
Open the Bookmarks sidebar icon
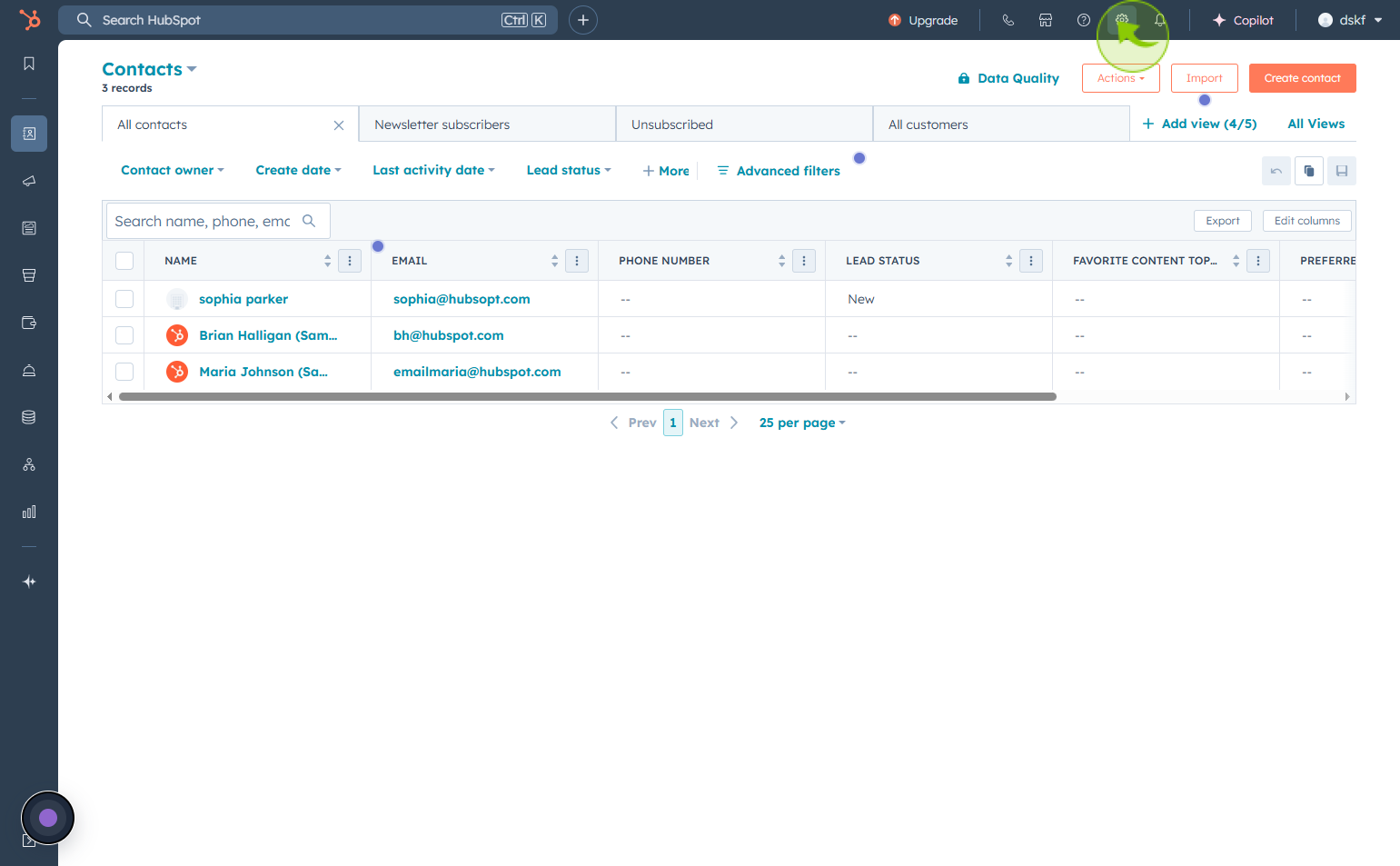[x=29, y=64]
